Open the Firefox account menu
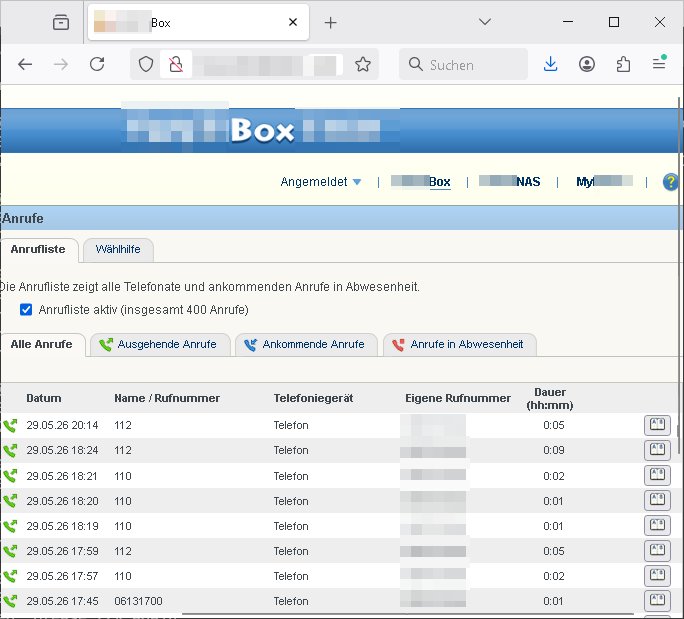This screenshot has width=684, height=619. (587, 65)
